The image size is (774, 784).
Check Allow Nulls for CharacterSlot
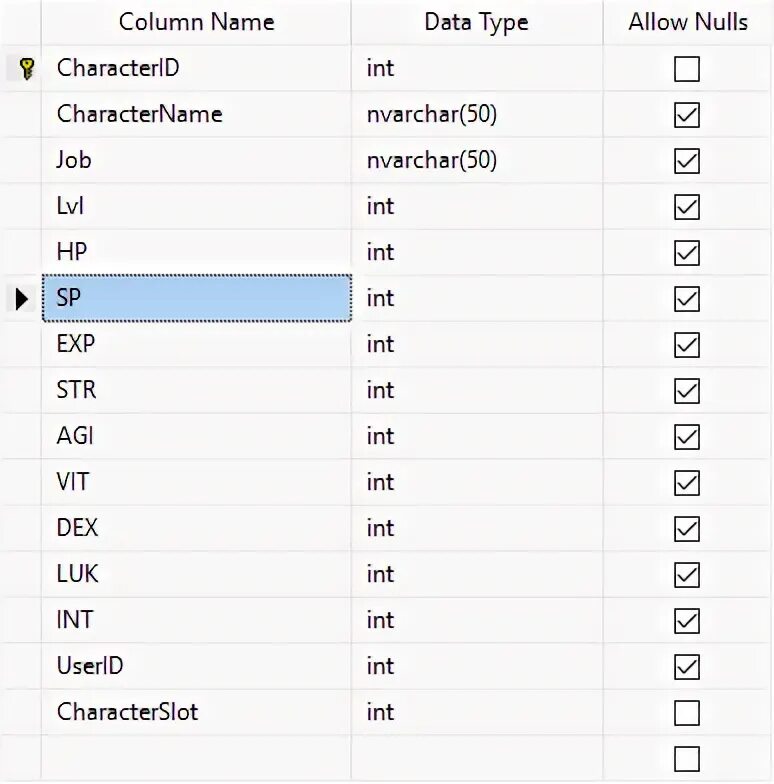pyautogui.click(x=687, y=713)
